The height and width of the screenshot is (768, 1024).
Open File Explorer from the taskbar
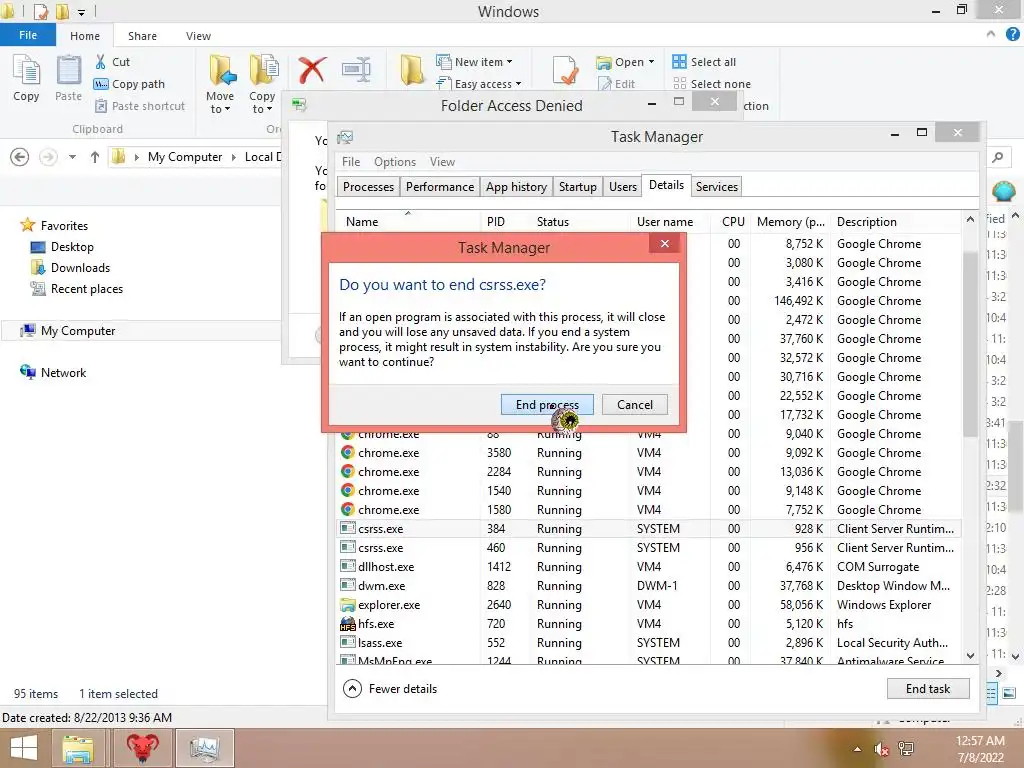tap(77, 748)
